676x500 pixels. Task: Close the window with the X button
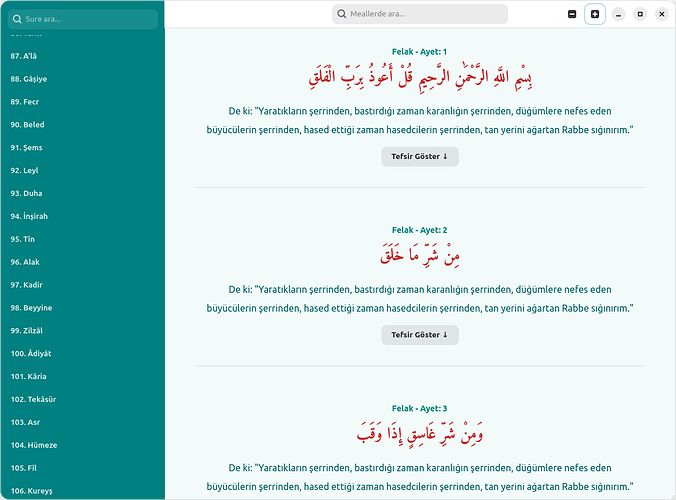pos(661,14)
